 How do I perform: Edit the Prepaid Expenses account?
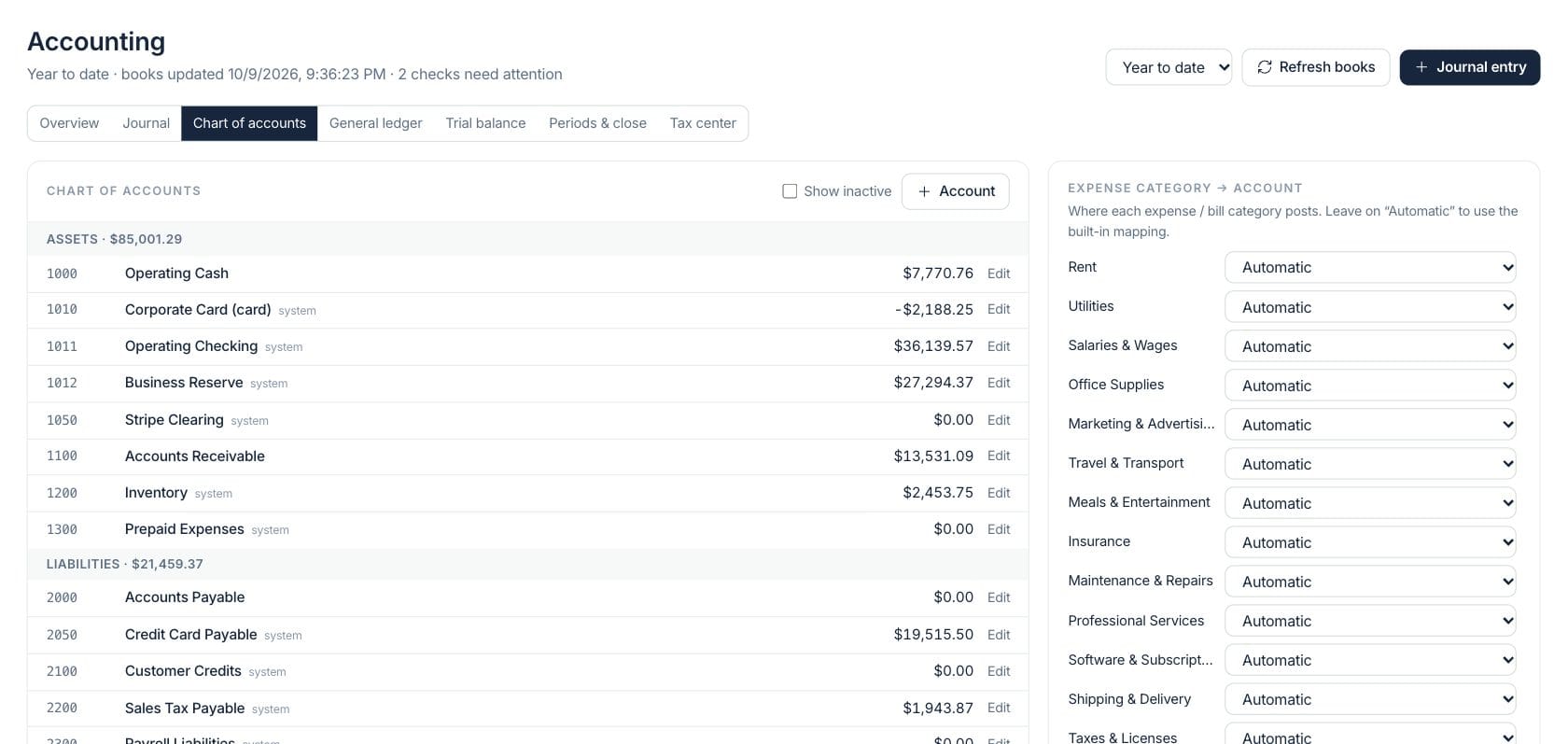coord(999,529)
